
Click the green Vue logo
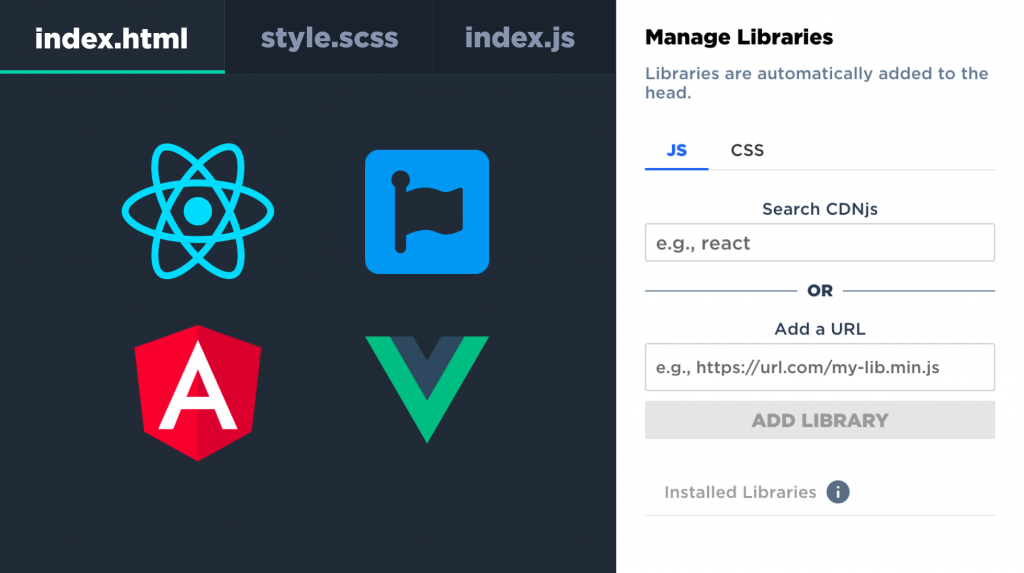point(427,389)
